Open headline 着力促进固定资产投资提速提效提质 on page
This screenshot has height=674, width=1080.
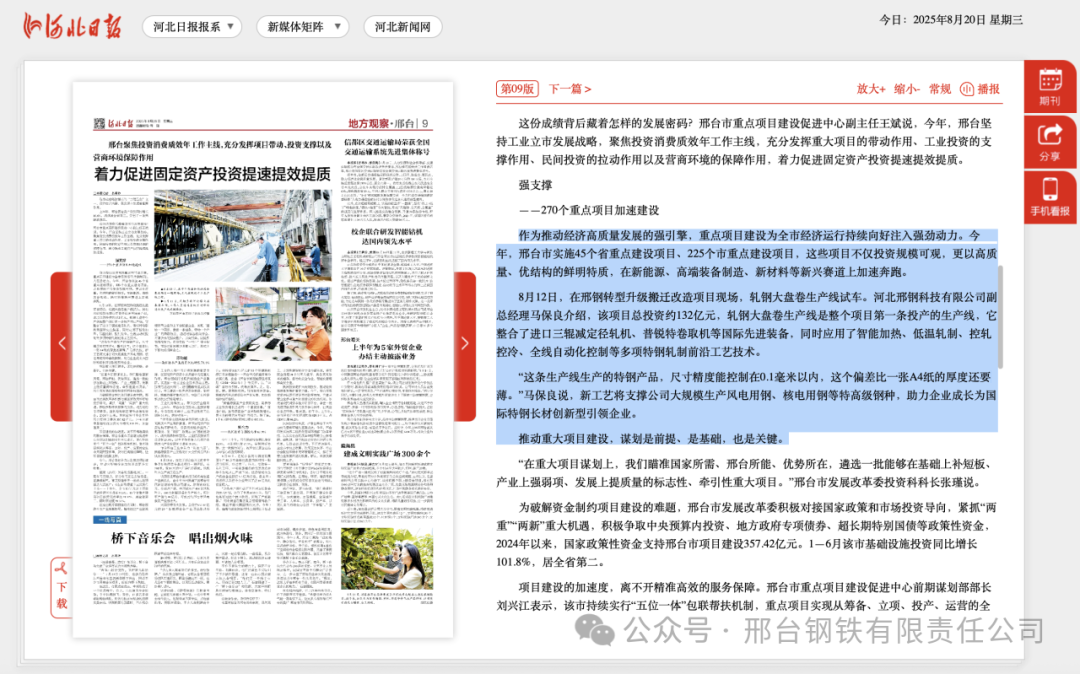pos(212,173)
